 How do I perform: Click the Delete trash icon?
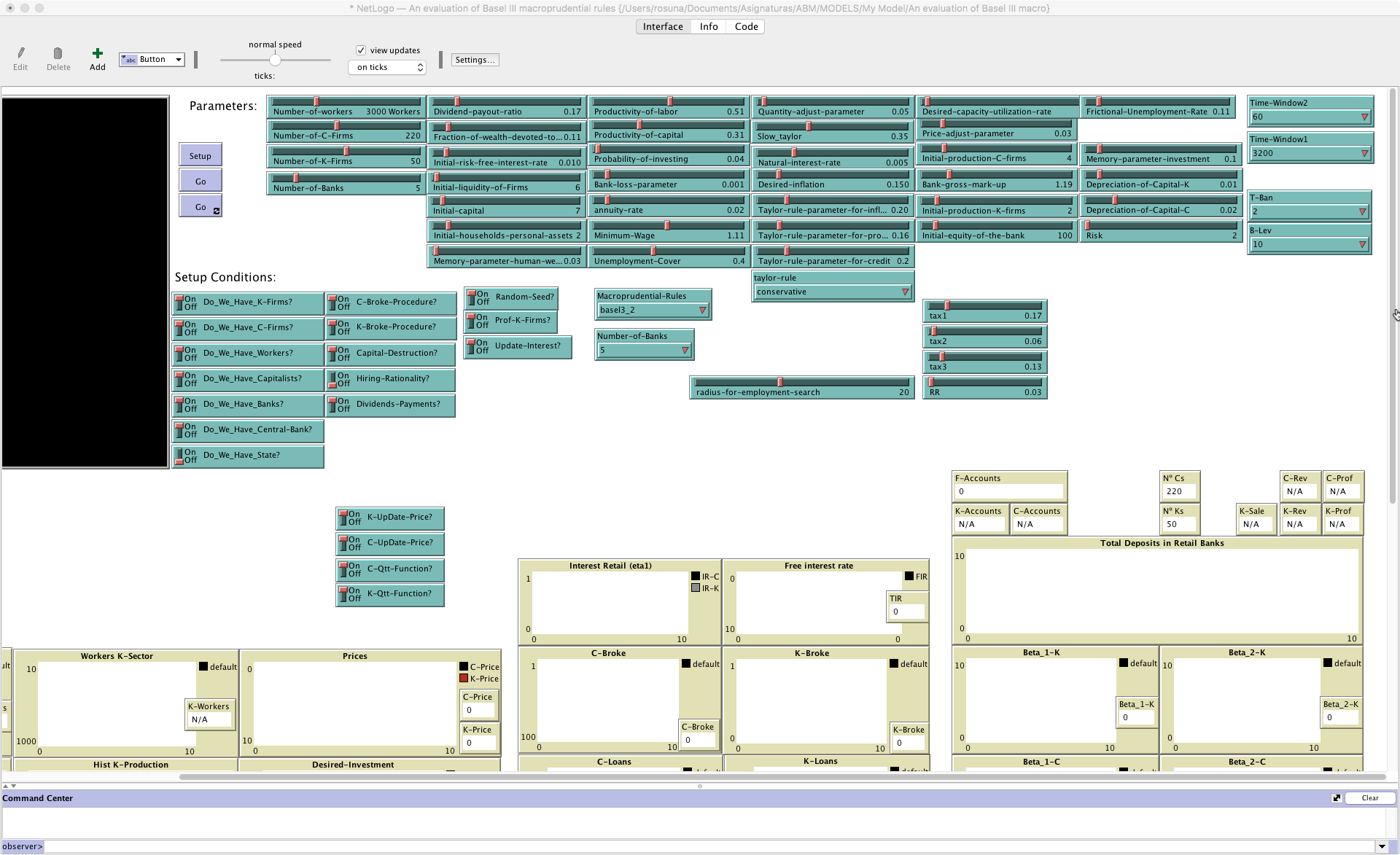[58, 53]
